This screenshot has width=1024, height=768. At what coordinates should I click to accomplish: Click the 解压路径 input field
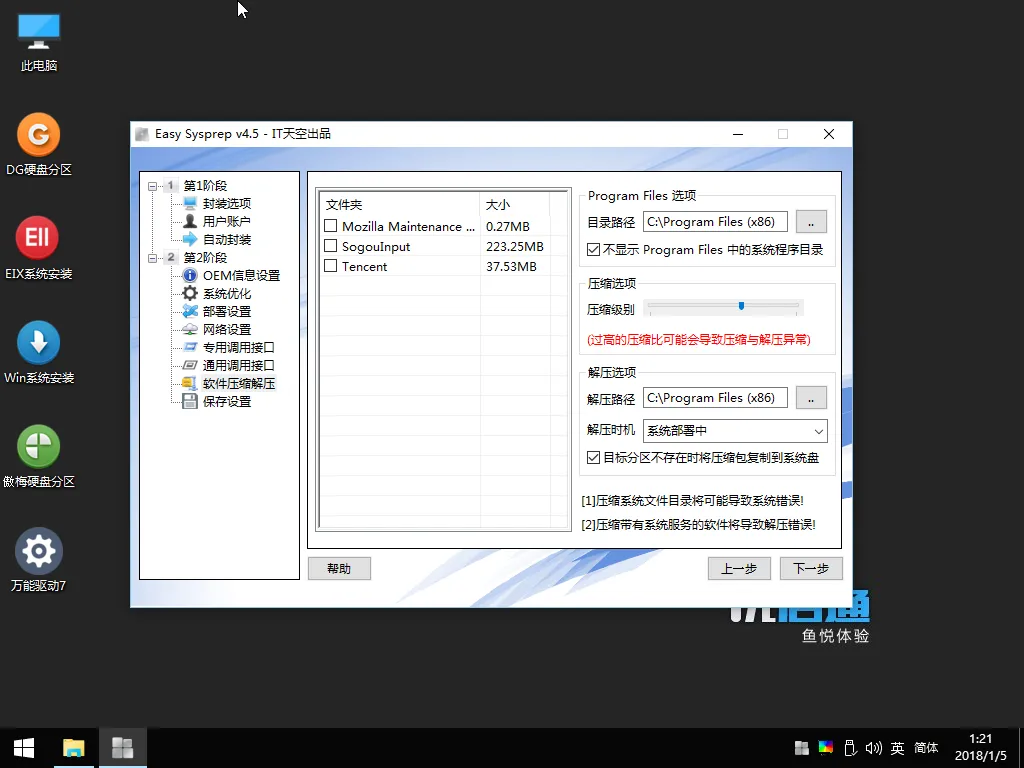pyautogui.click(x=715, y=398)
